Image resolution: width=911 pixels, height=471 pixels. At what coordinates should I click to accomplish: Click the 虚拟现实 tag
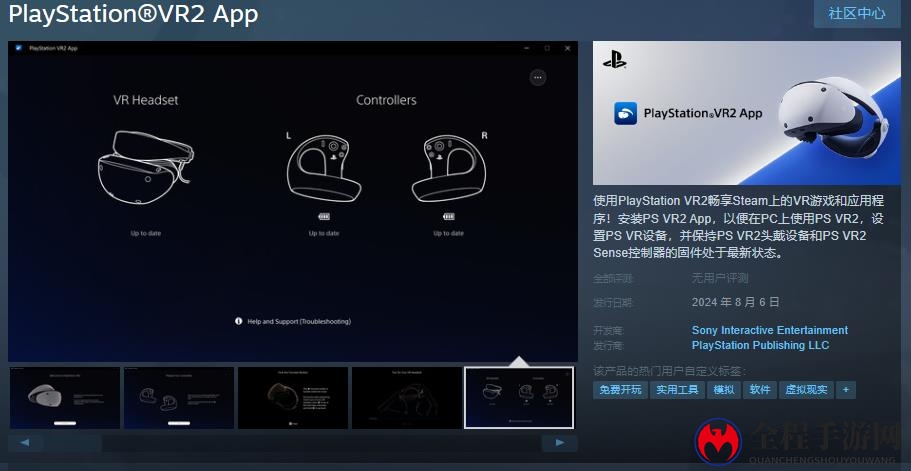pos(806,390)
